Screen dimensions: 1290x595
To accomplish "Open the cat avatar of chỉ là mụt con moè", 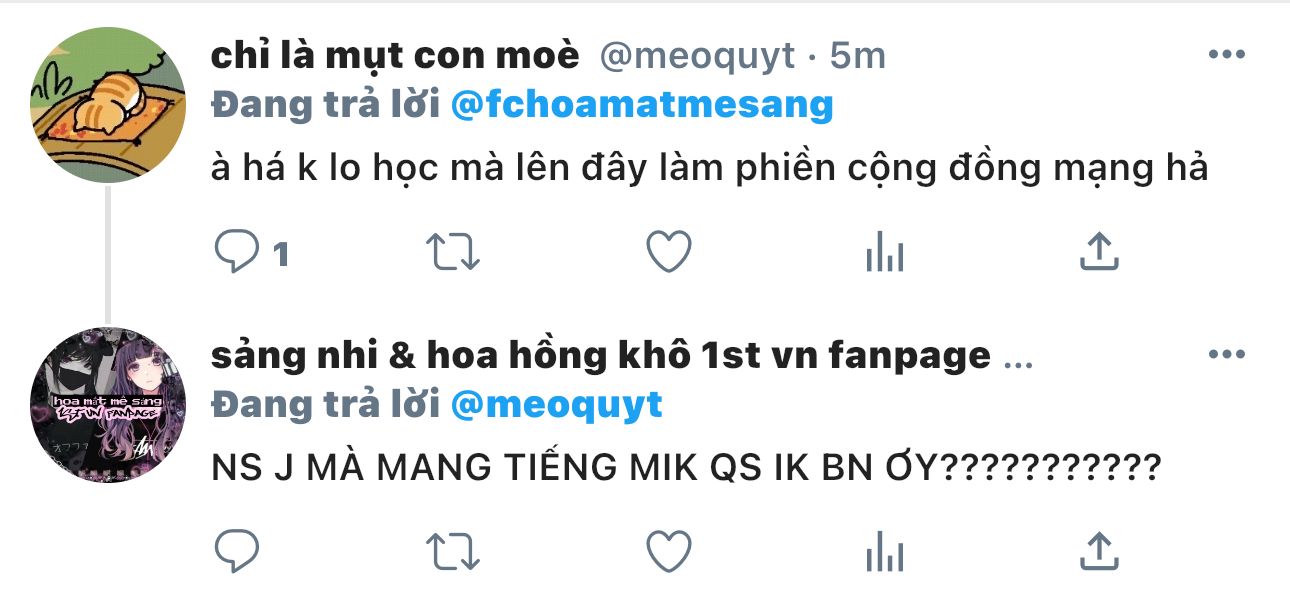I will point(108,105).
